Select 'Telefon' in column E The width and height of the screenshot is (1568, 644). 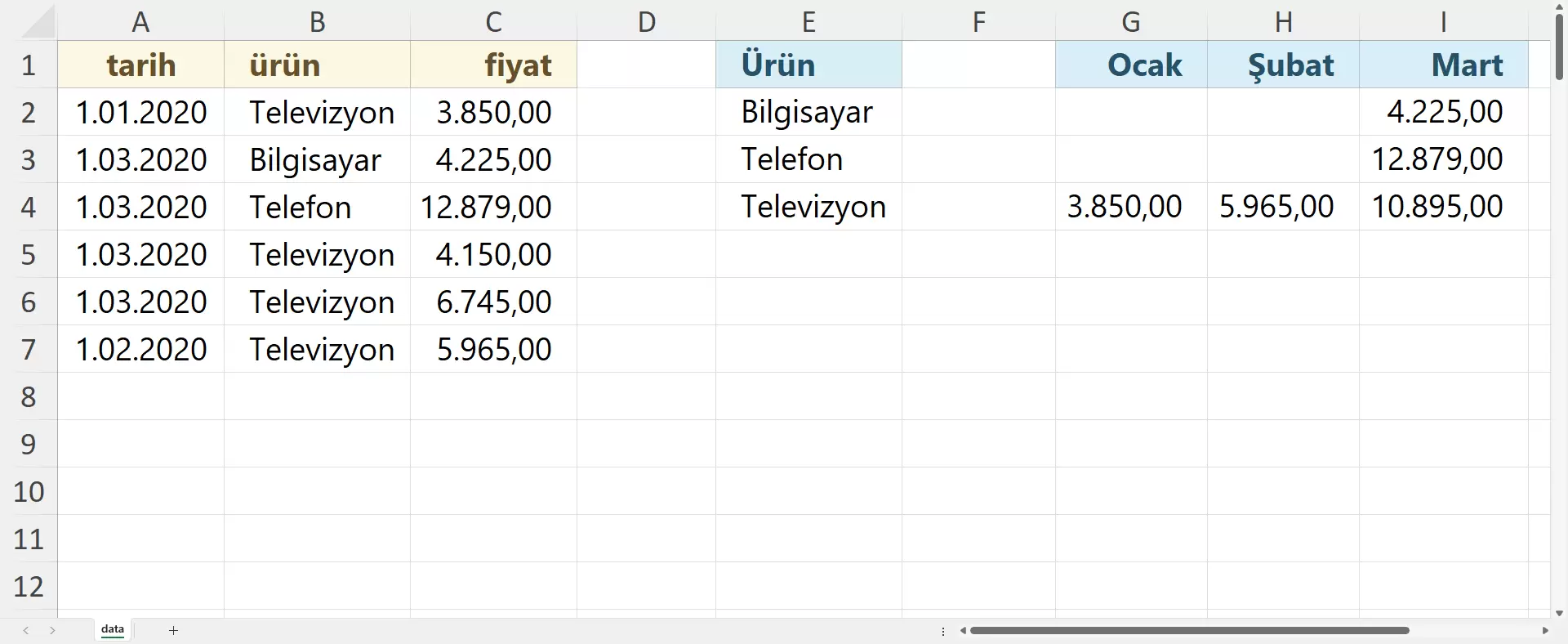tap(808, 159)
